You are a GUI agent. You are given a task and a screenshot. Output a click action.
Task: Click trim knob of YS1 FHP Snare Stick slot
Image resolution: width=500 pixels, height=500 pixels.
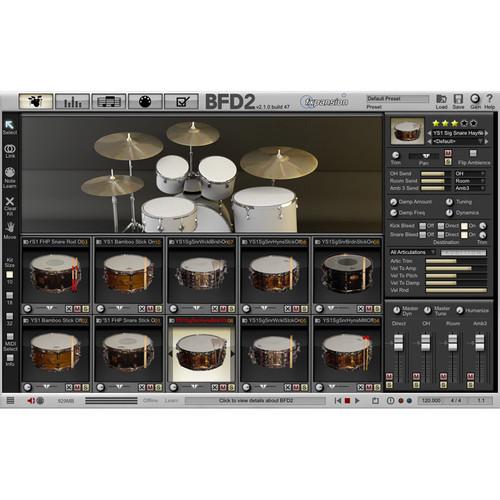point(101,387)
